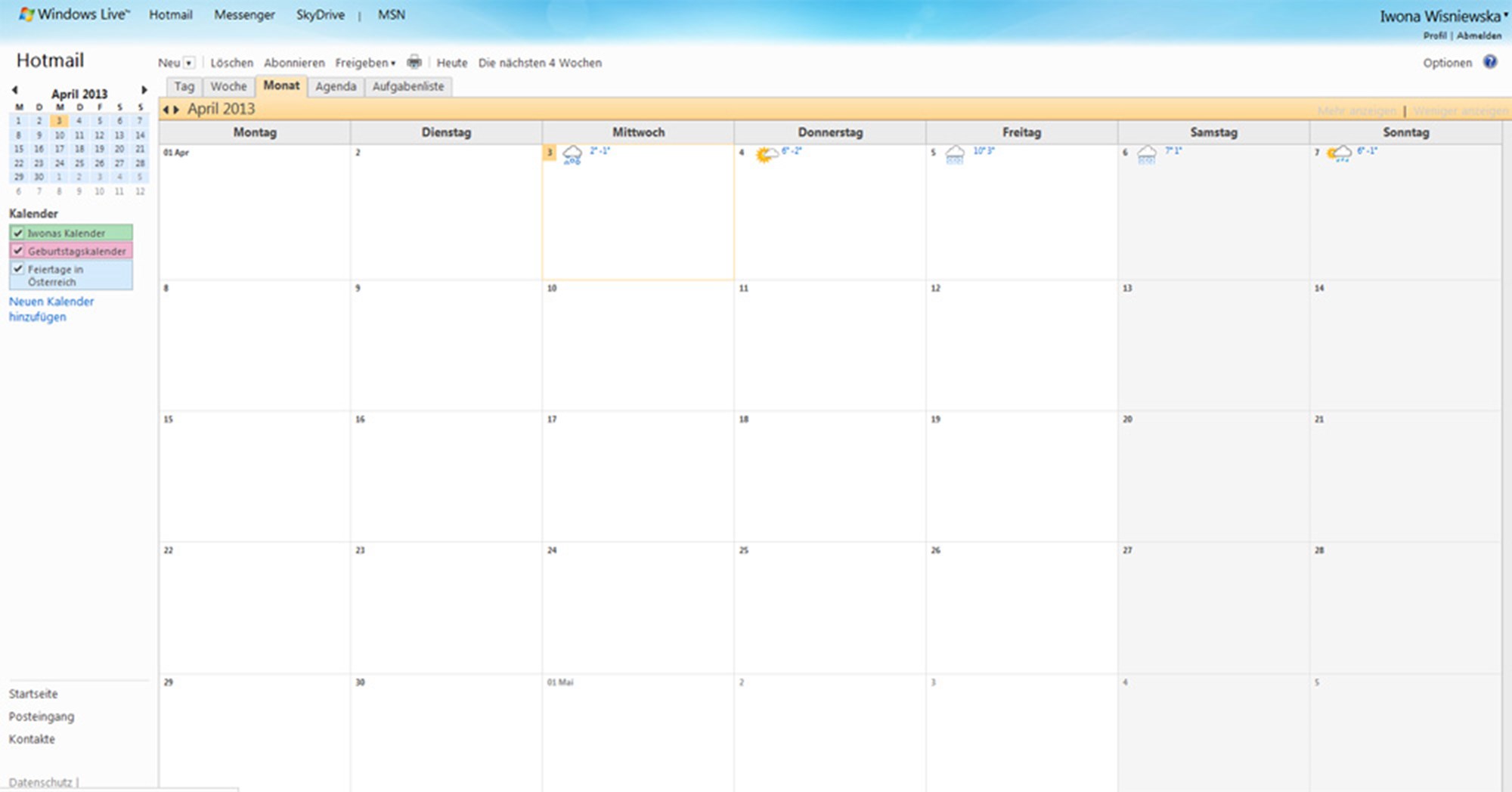The width and height of the screenshot is (1512, 792).
Task: Click Abmelden to sign out
Action: coord(1479,36)
